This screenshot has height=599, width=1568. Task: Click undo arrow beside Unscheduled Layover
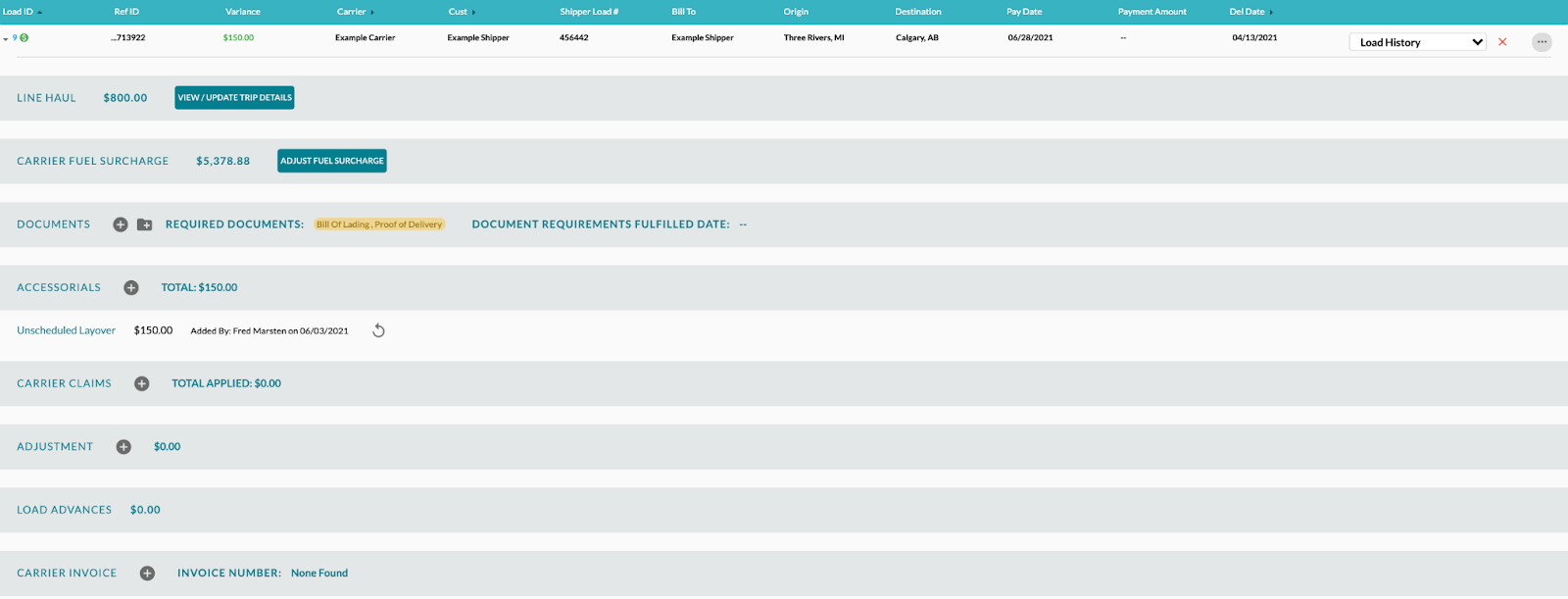pyautogui.click(x=378, y=331)
